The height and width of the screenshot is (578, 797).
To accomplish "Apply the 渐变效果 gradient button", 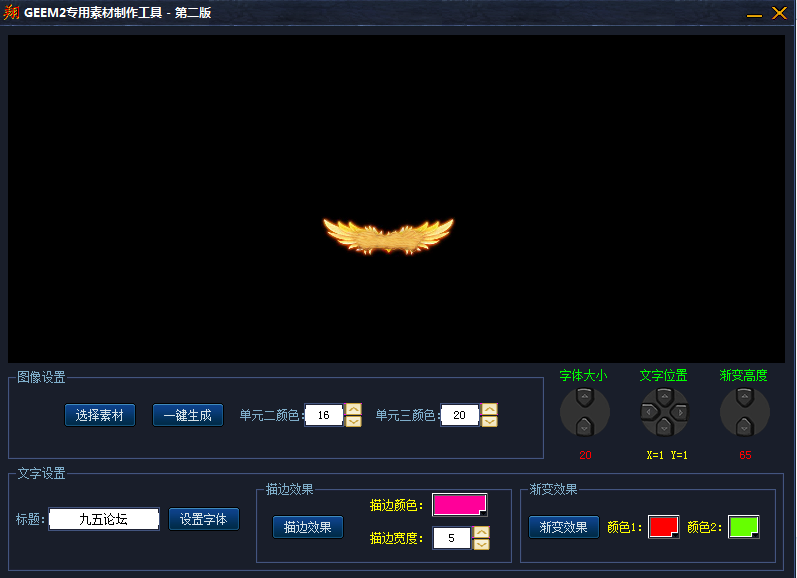I will pyautogui.click(x=563, y=527).
